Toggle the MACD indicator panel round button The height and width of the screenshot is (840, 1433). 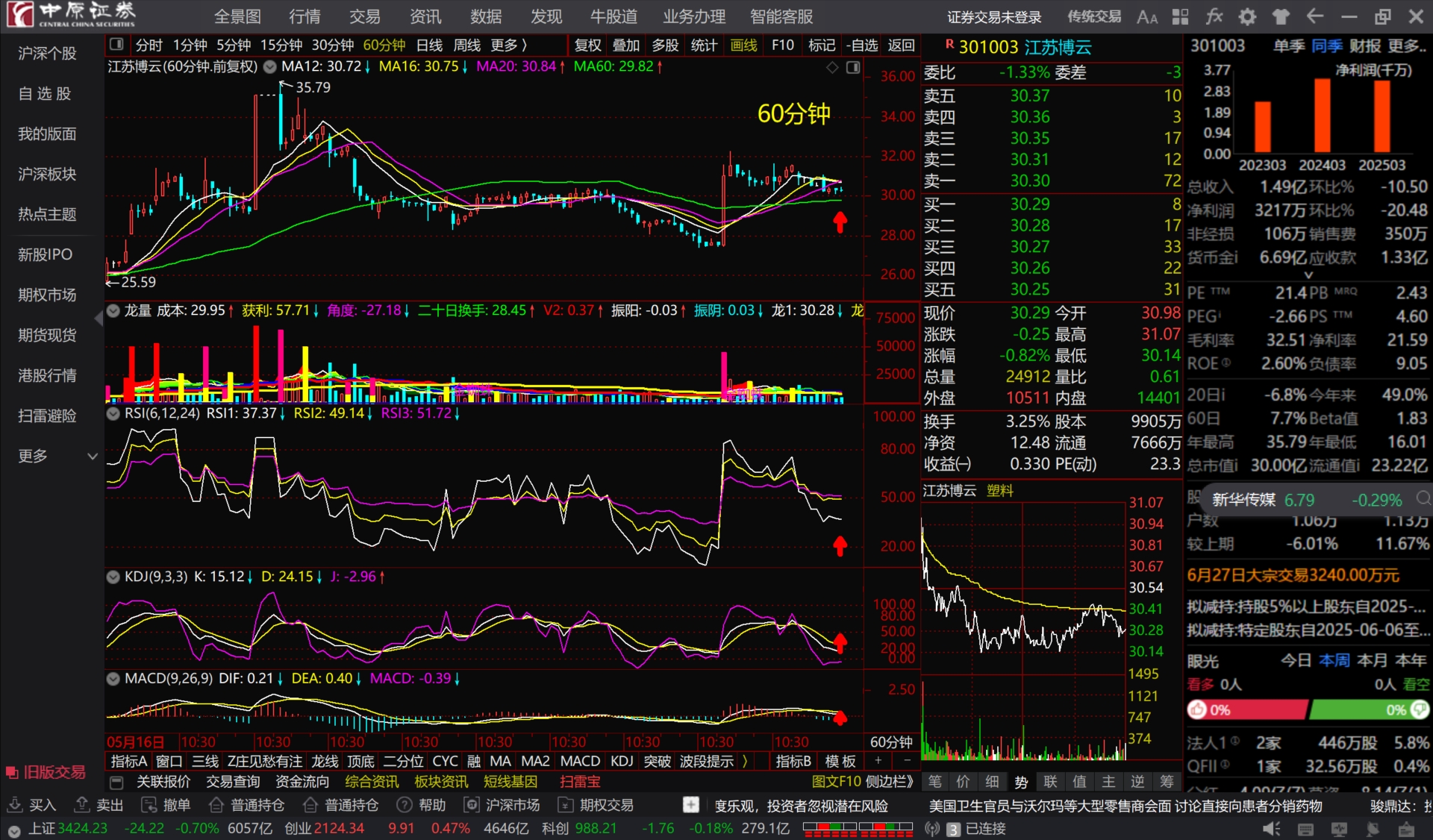(113, 678)
